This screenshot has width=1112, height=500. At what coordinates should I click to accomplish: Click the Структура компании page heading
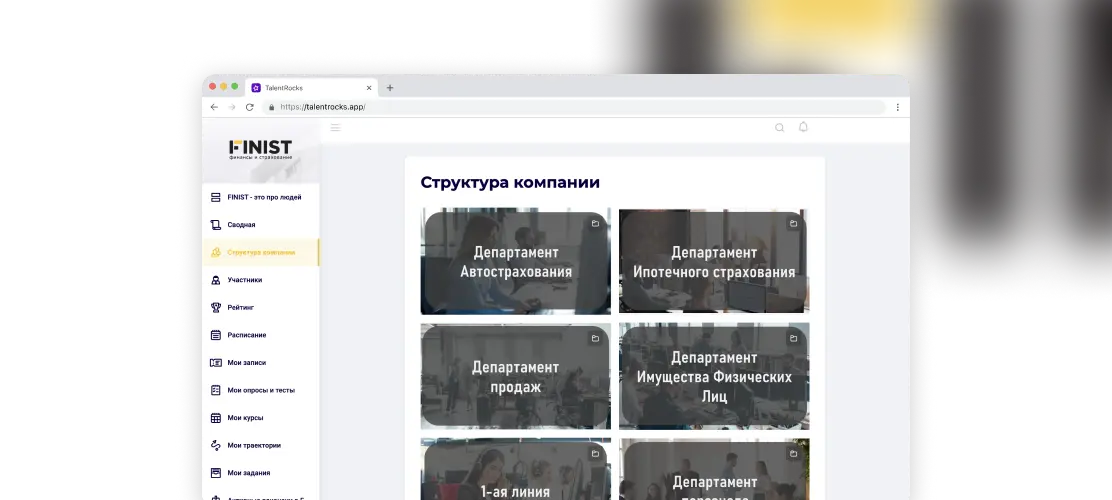click(x=510, y=182)
